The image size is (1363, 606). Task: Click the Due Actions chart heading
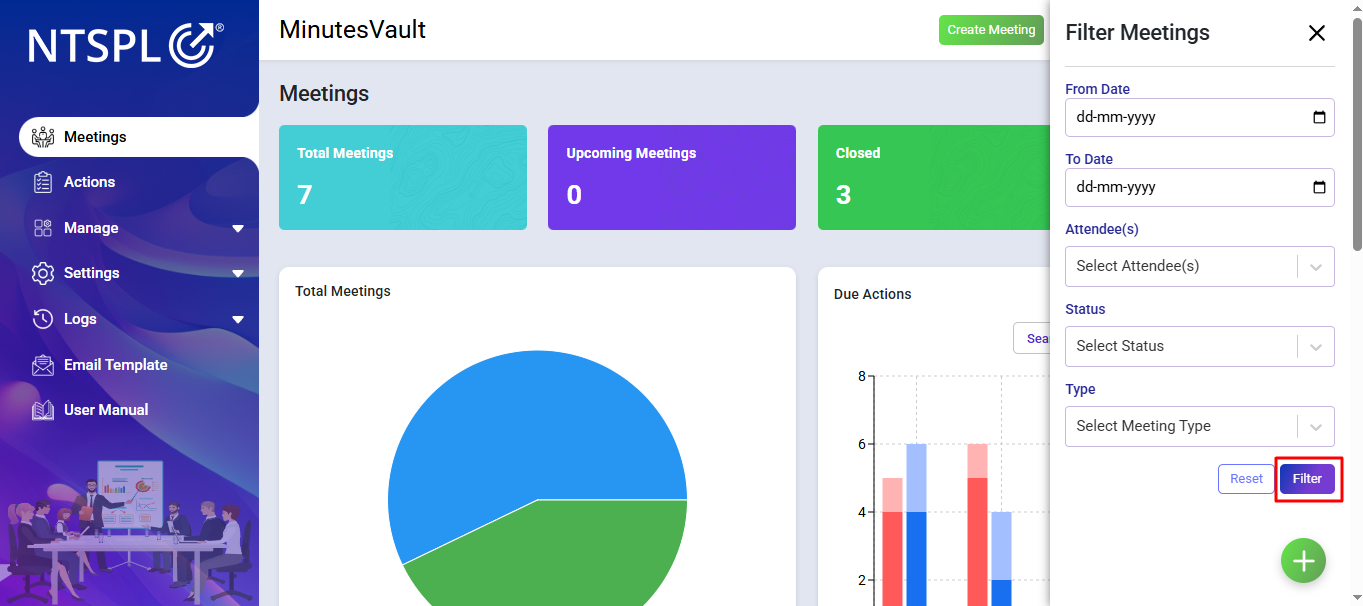(873, 294)
